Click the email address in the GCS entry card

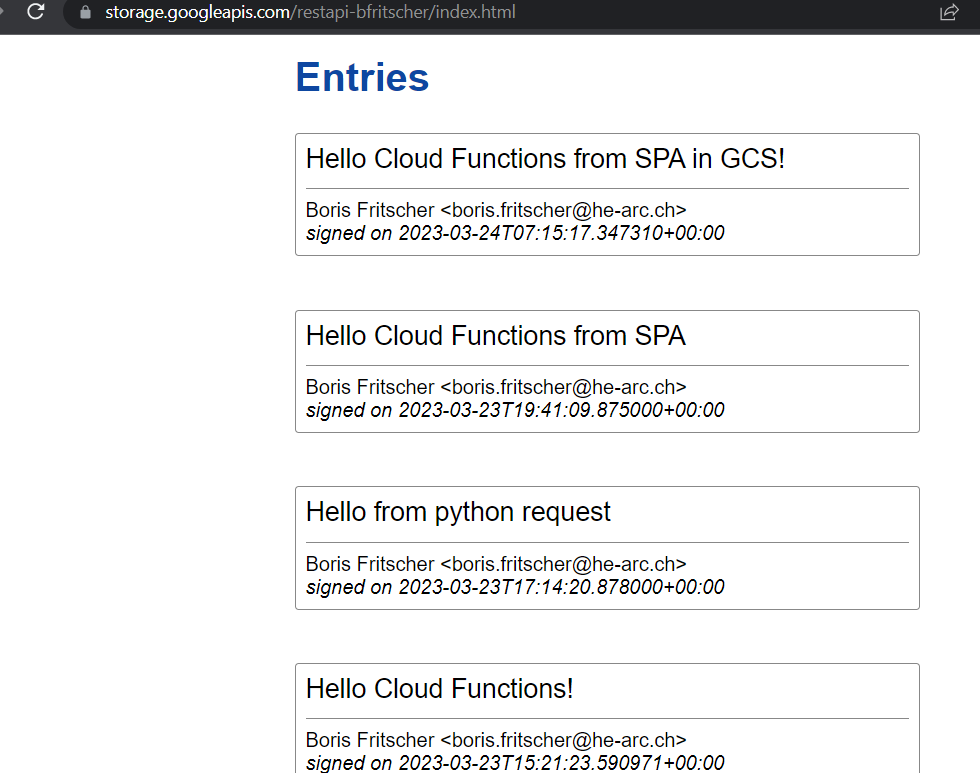[563, 211]
